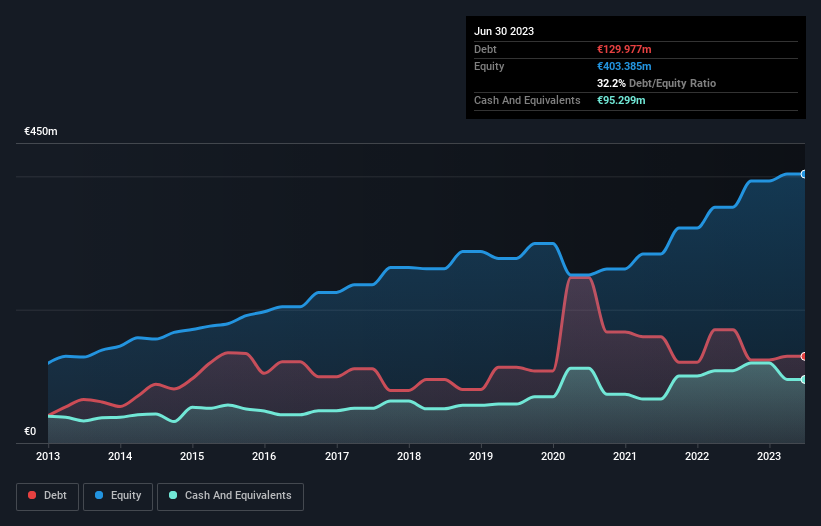
Task: Click the €95.299m cash value
Action: point(621,100)
